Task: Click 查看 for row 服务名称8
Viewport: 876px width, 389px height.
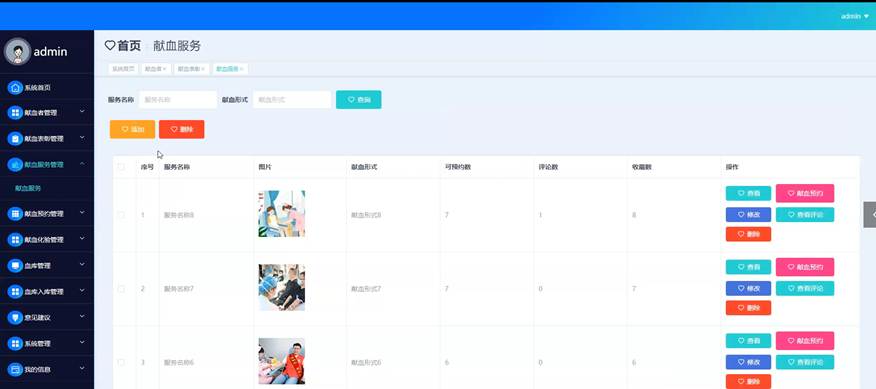Action: pyautogui.click(x=748, y=193)
